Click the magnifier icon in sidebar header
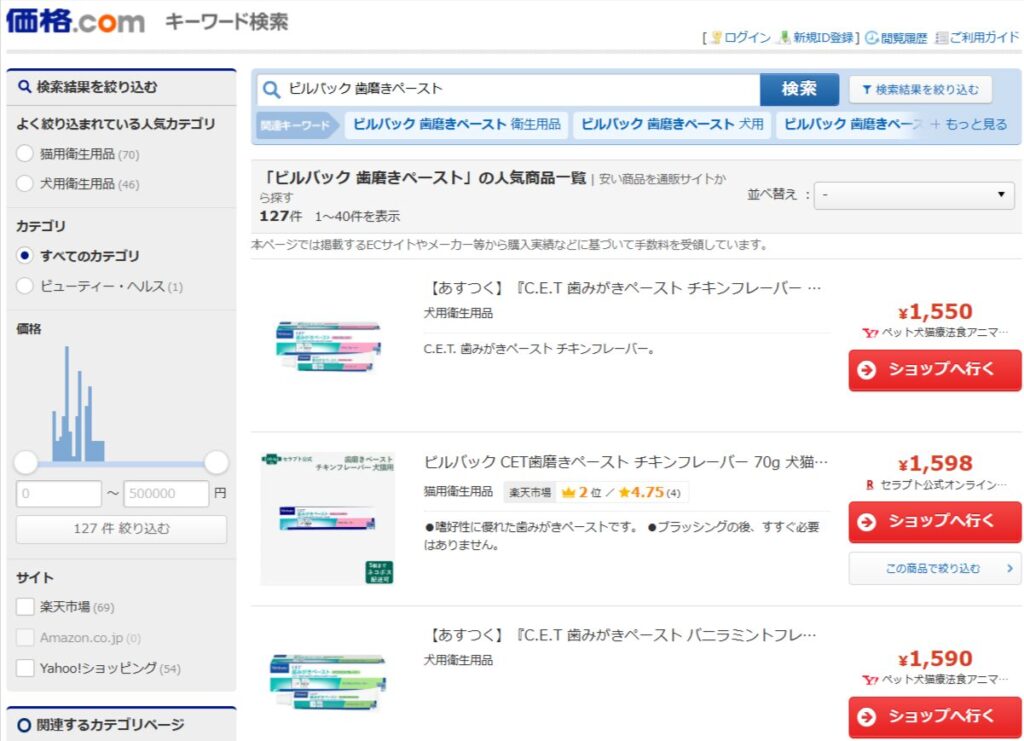 click(25, 86)
